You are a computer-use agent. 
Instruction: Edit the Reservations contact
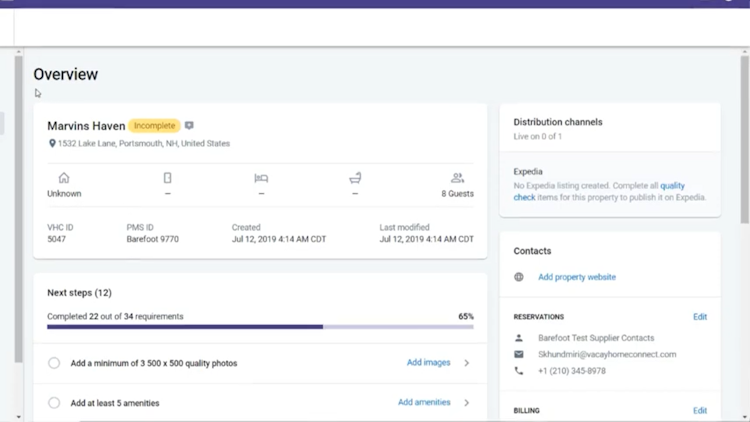coord(700,317)
